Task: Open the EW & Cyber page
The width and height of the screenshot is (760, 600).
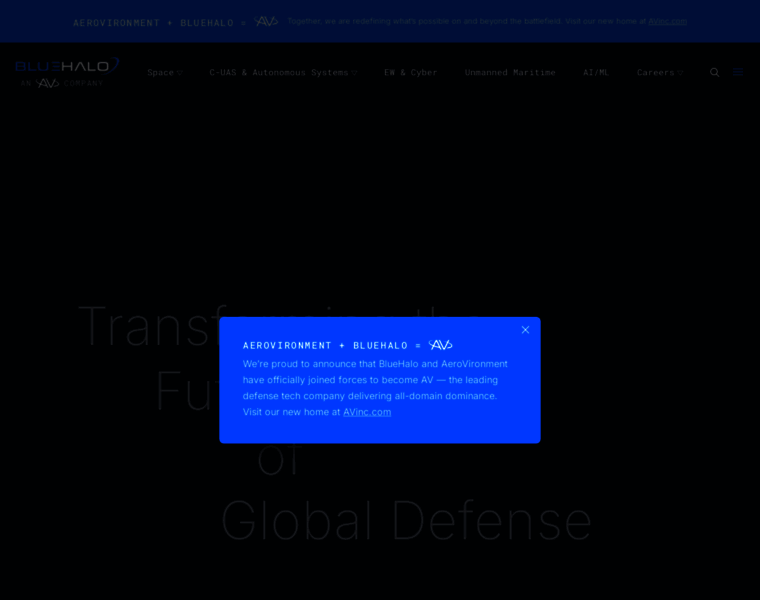Action: click(x=411, y=73)
